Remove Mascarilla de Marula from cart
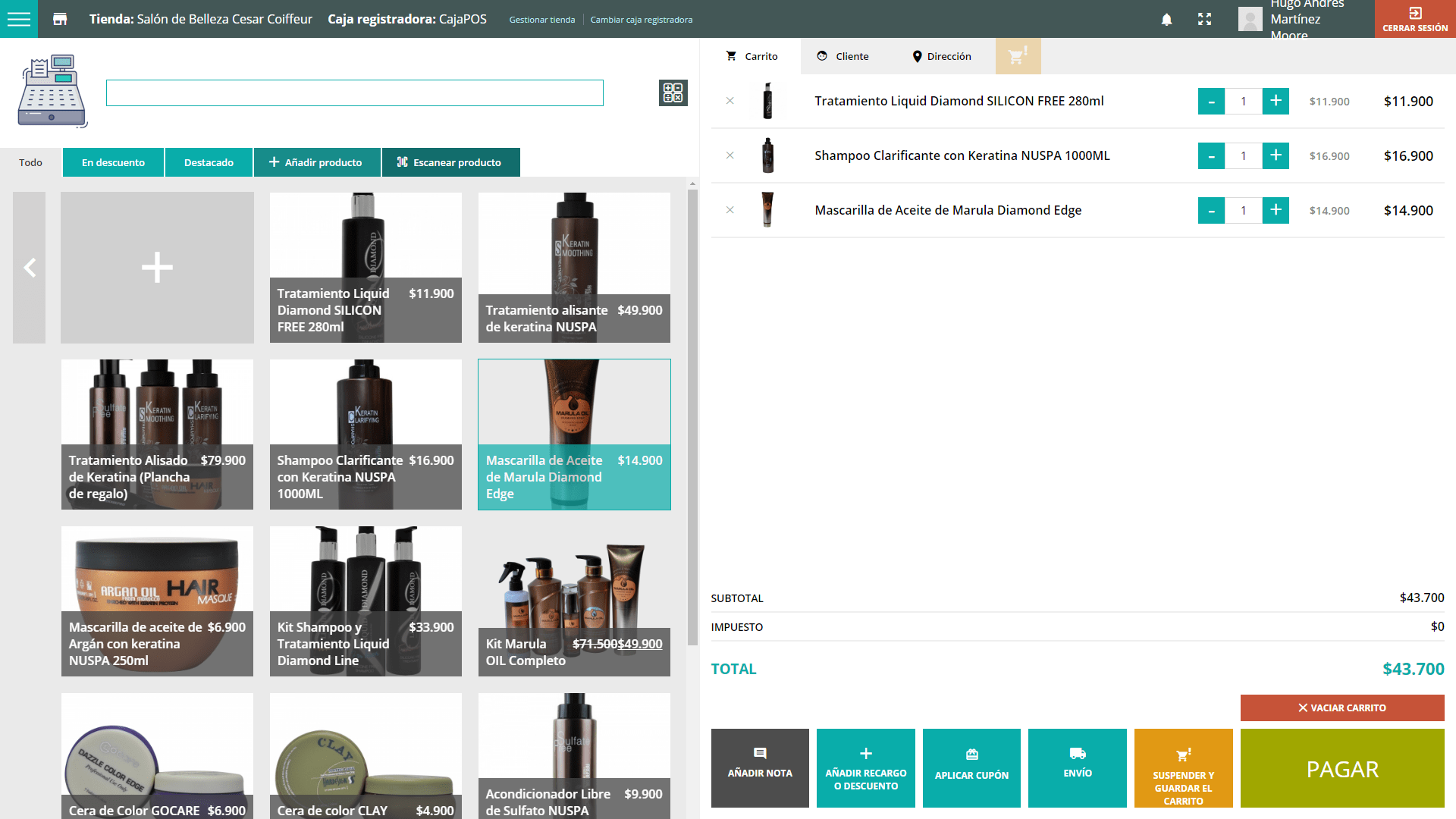 730,210
